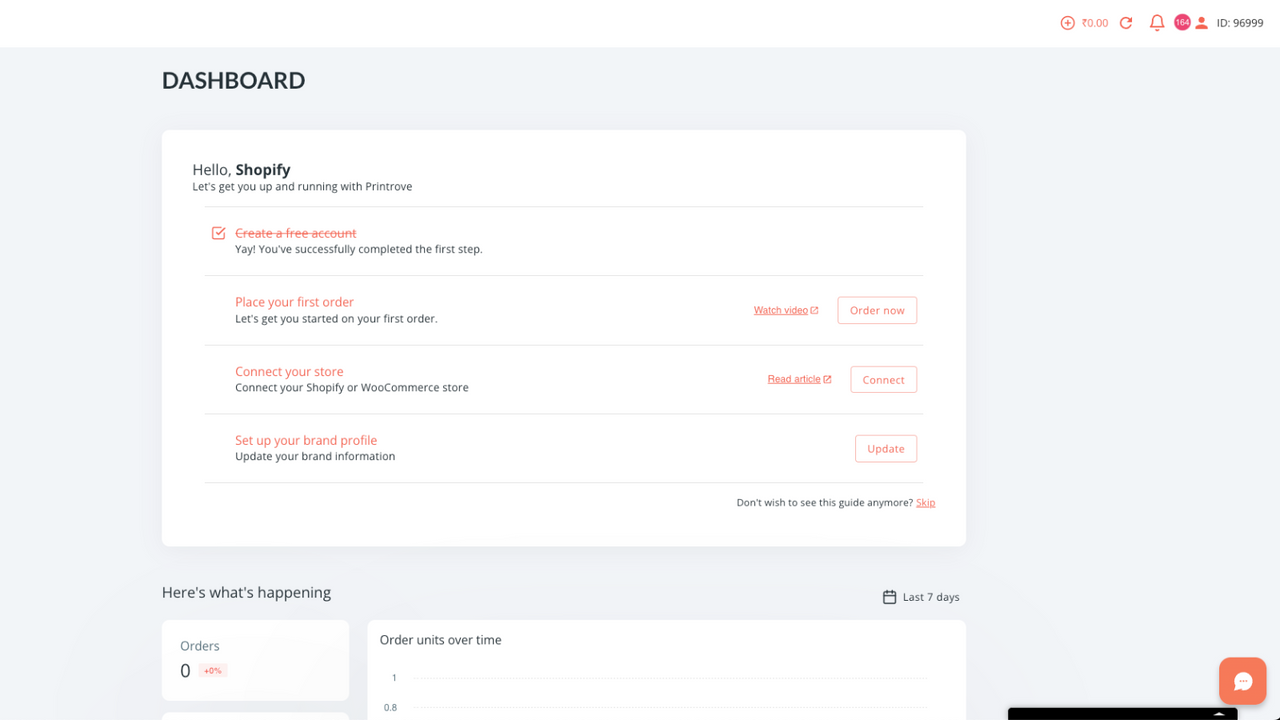Screen dimensions: 1280x720
Task: Open the notifications bell
Action: [1157, 23]
